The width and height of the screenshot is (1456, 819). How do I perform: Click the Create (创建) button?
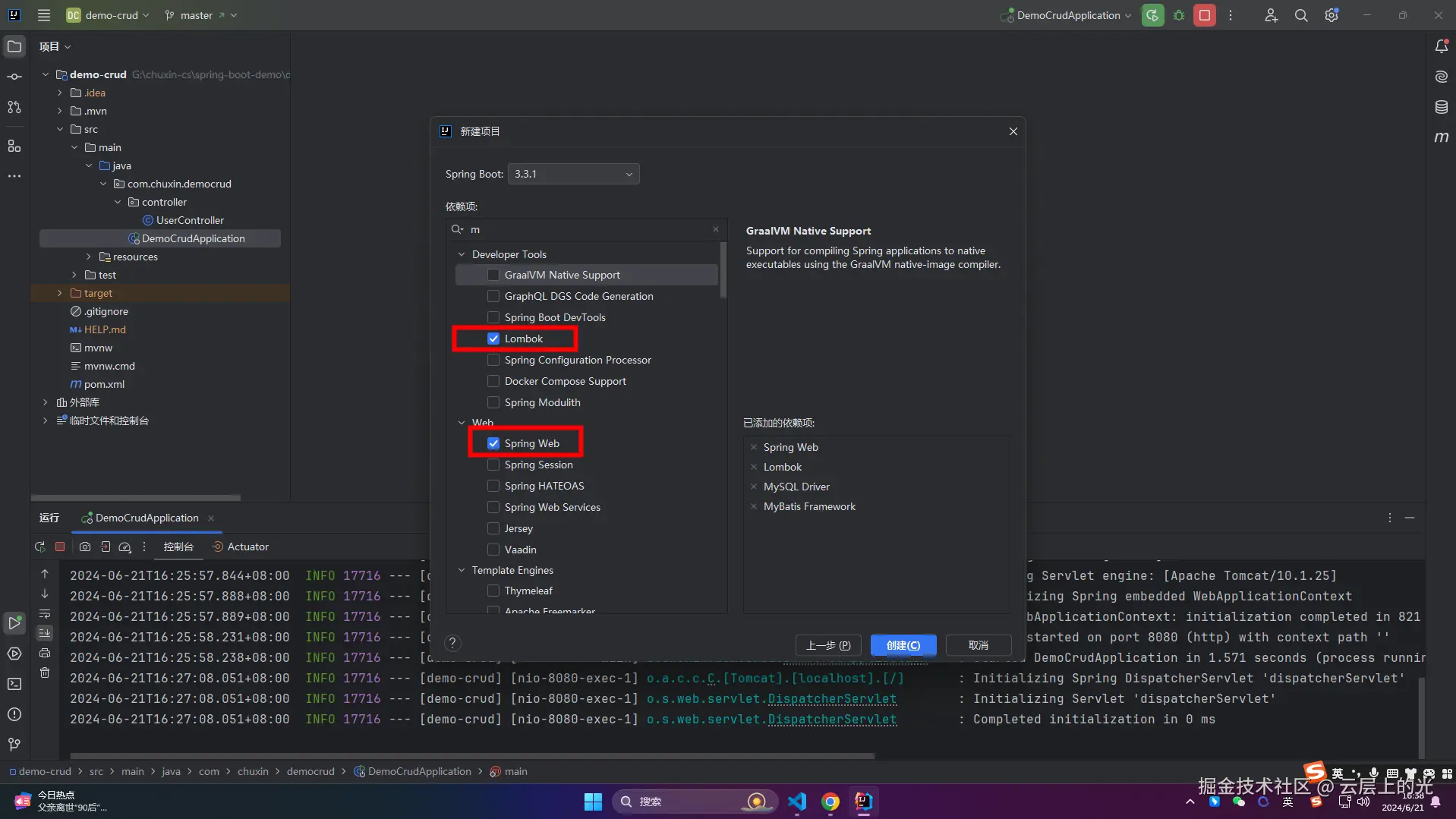(x=903, y=645)
